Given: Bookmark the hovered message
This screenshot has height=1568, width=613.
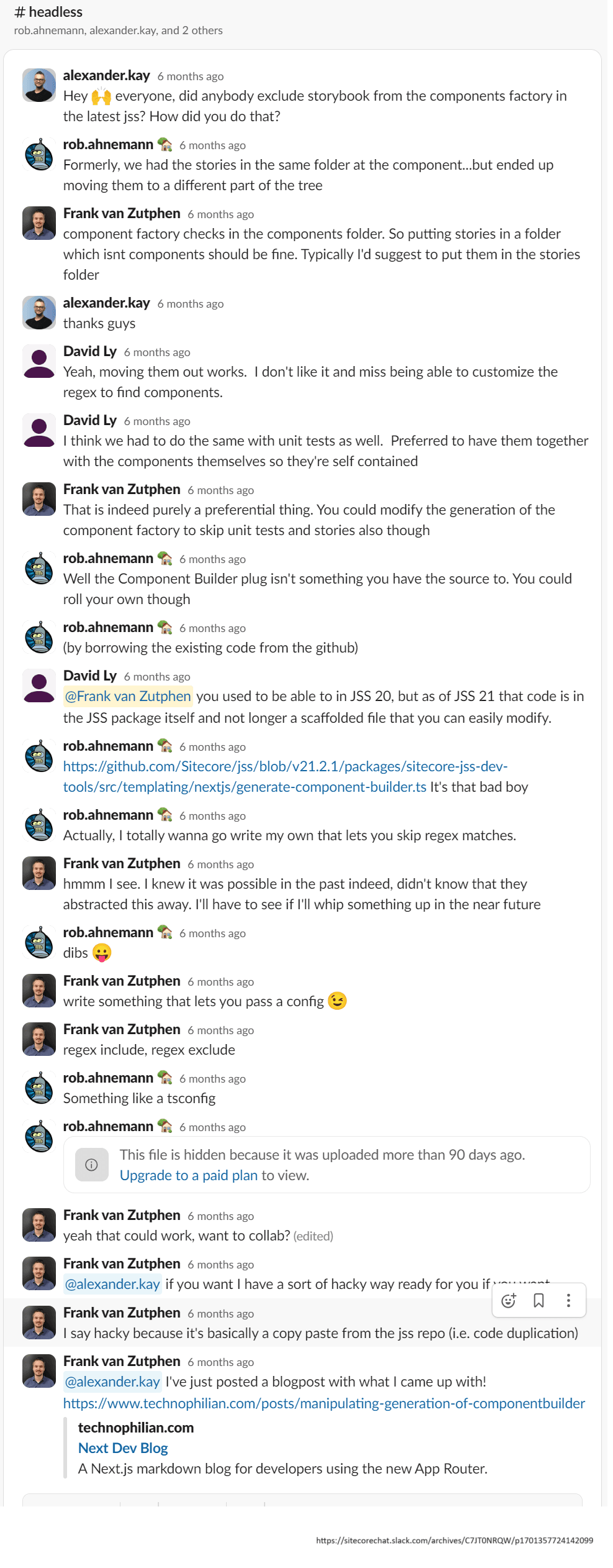Looking at the screenshot, I should point(538,1301).
